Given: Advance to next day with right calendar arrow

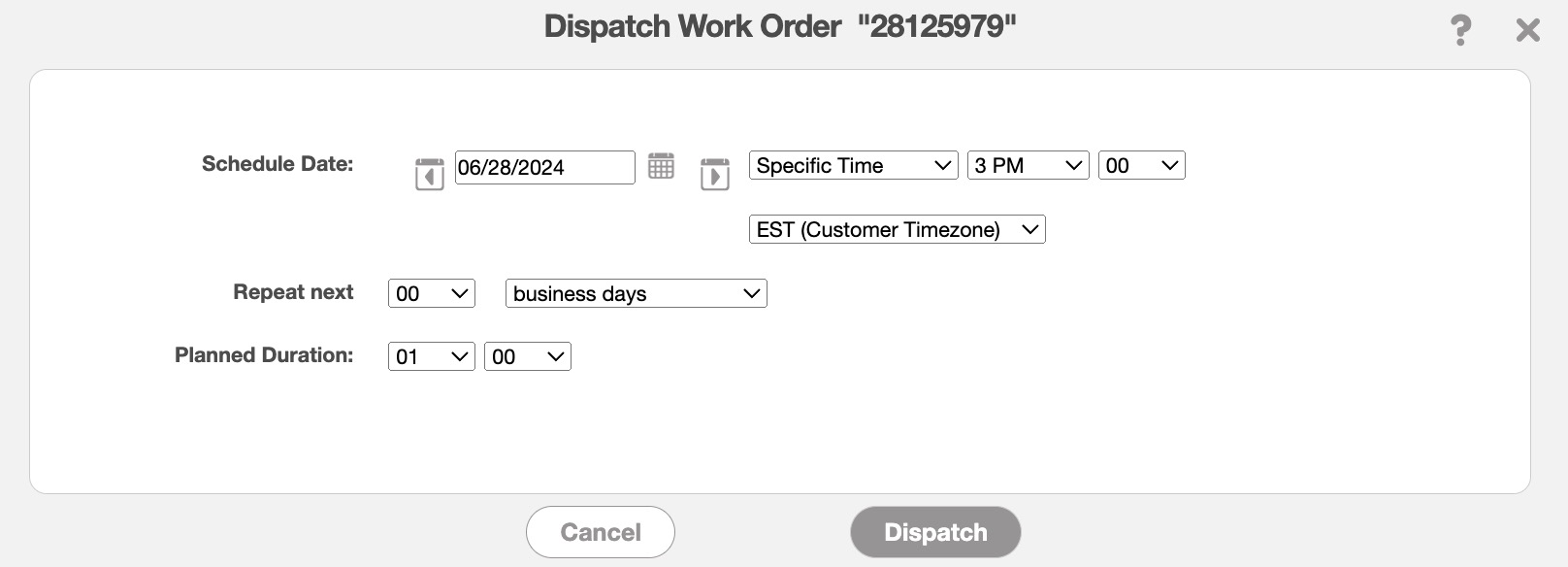Looking at the screenshot, I should [x=715, y=174].
